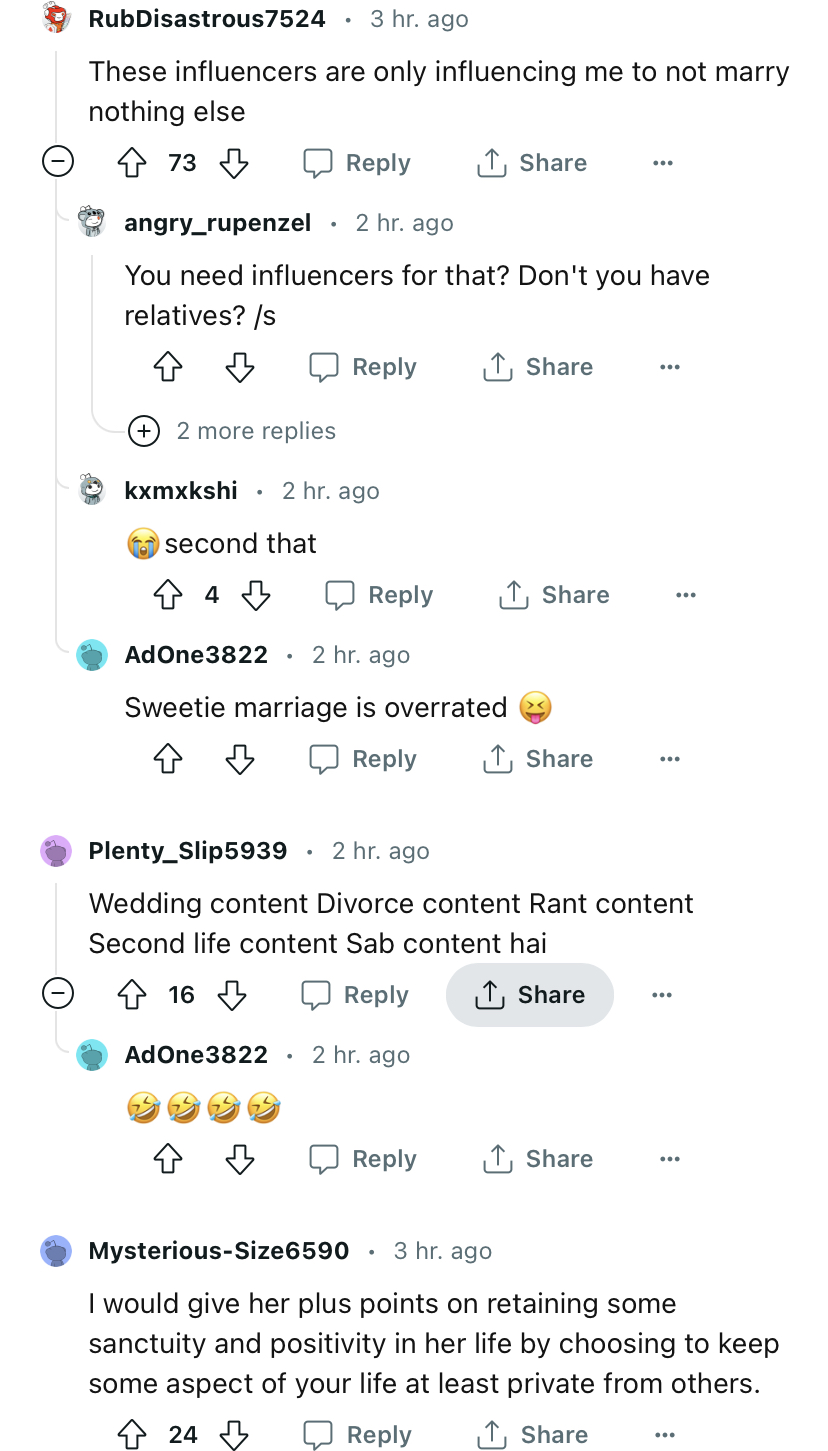Viewport: 828px width, 1451px height.
Task: Downvote RubDisastrous7524's comment with 73 votes
Action: tap(234, 163)
